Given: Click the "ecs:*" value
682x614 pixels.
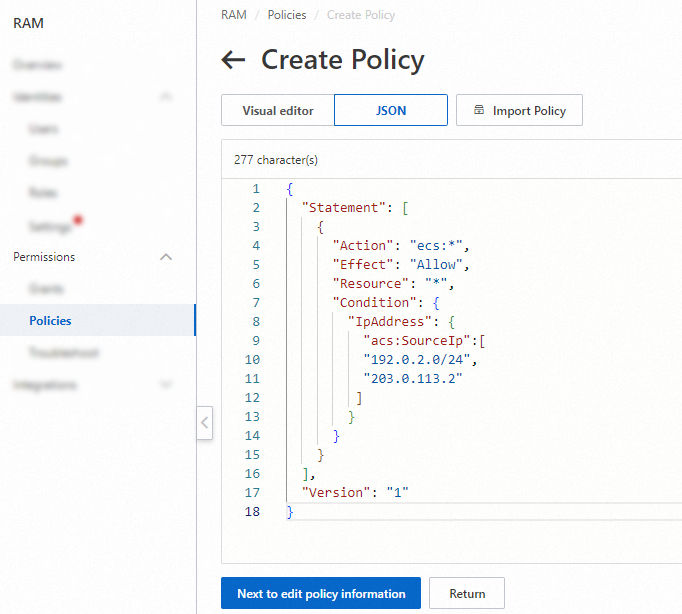Looking at the screenshot, I should tap(436, 246).
